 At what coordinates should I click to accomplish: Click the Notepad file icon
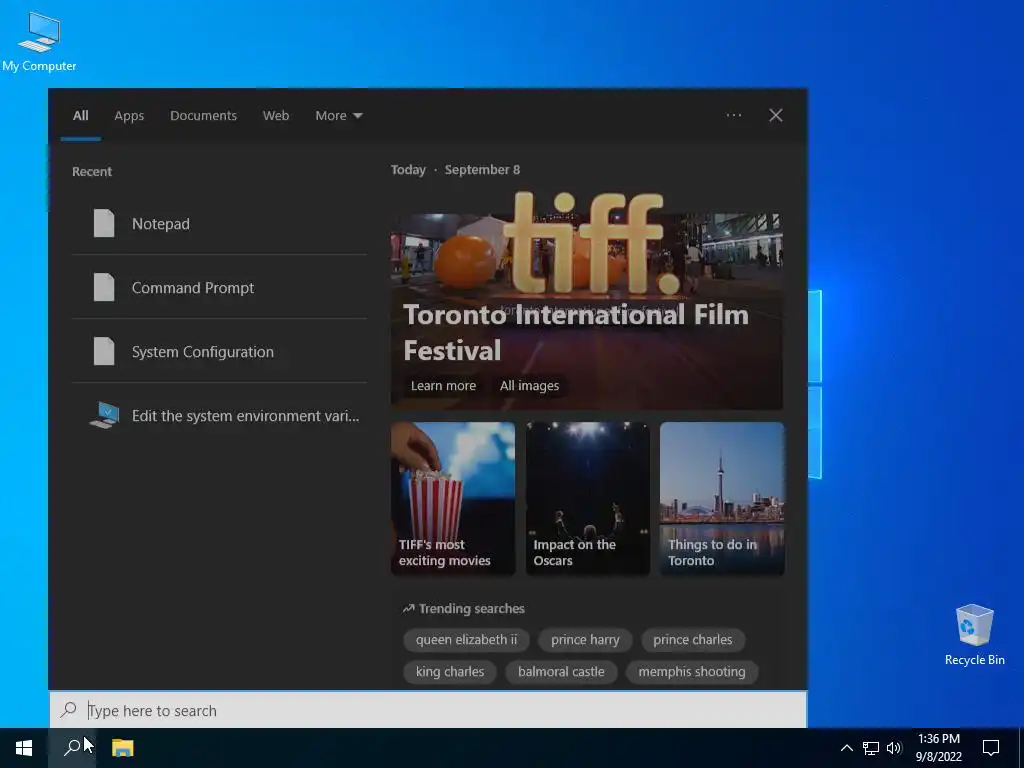(x=104, y=223)
